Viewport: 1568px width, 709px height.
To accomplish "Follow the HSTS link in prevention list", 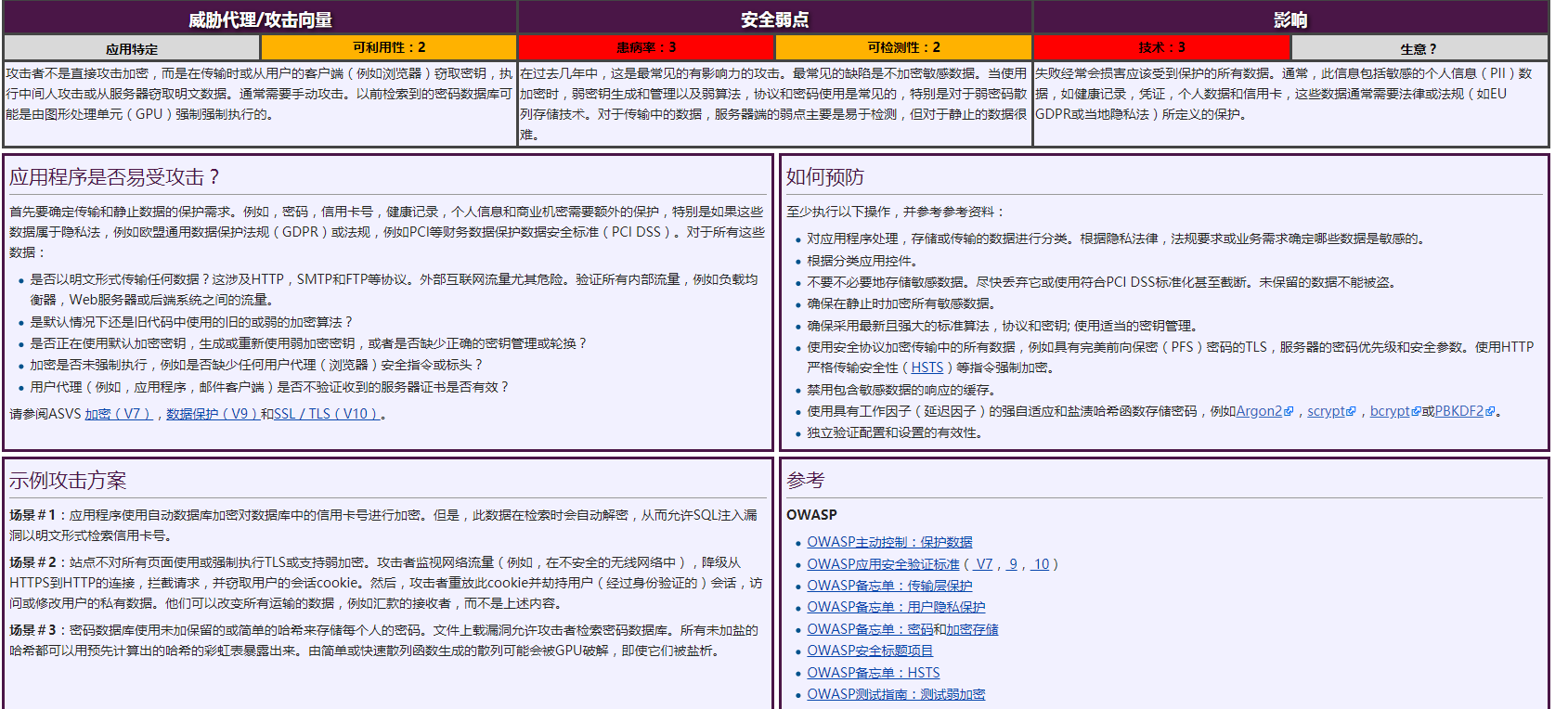I will 927,367.
